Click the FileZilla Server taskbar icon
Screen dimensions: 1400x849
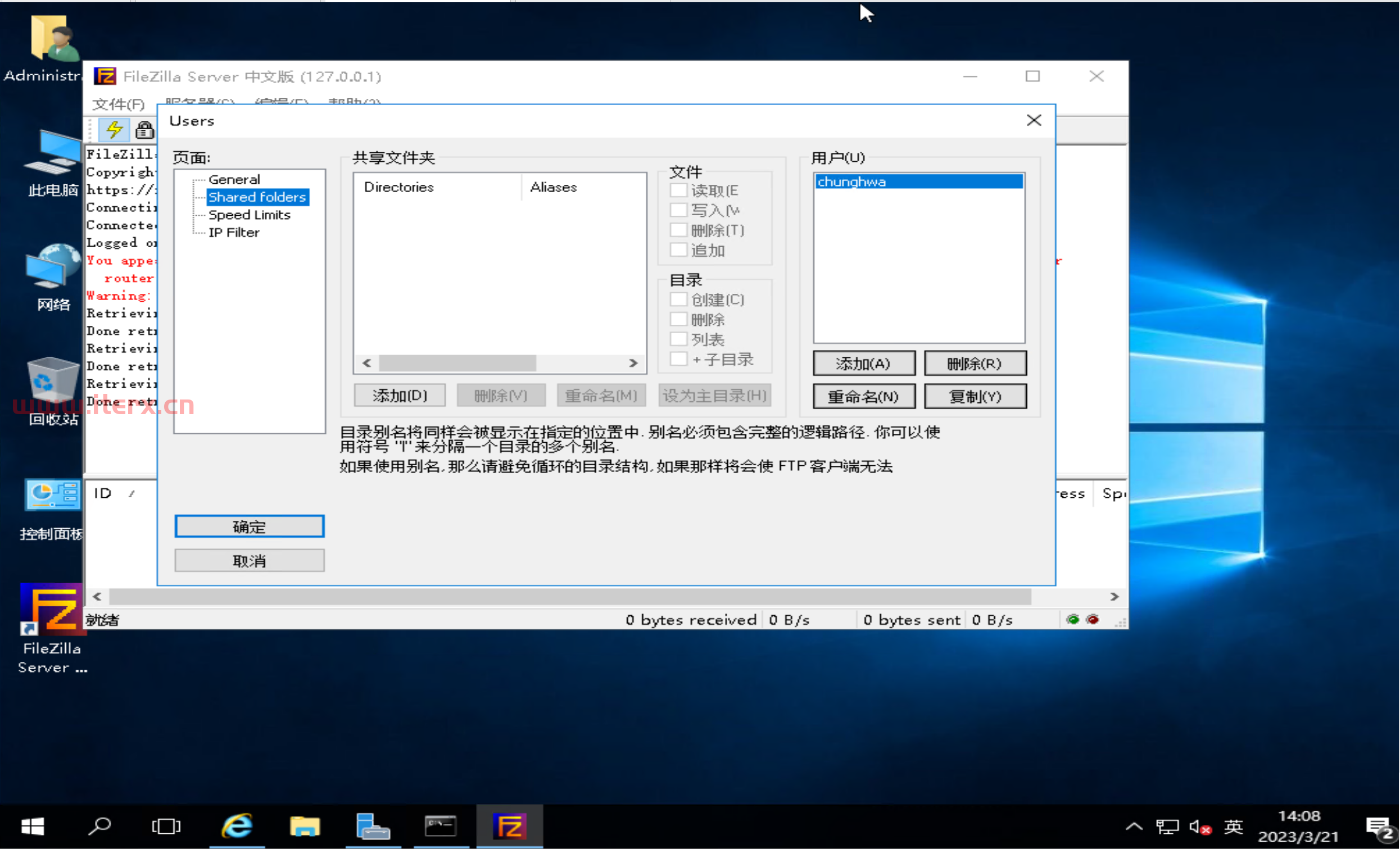pos(510,827)
